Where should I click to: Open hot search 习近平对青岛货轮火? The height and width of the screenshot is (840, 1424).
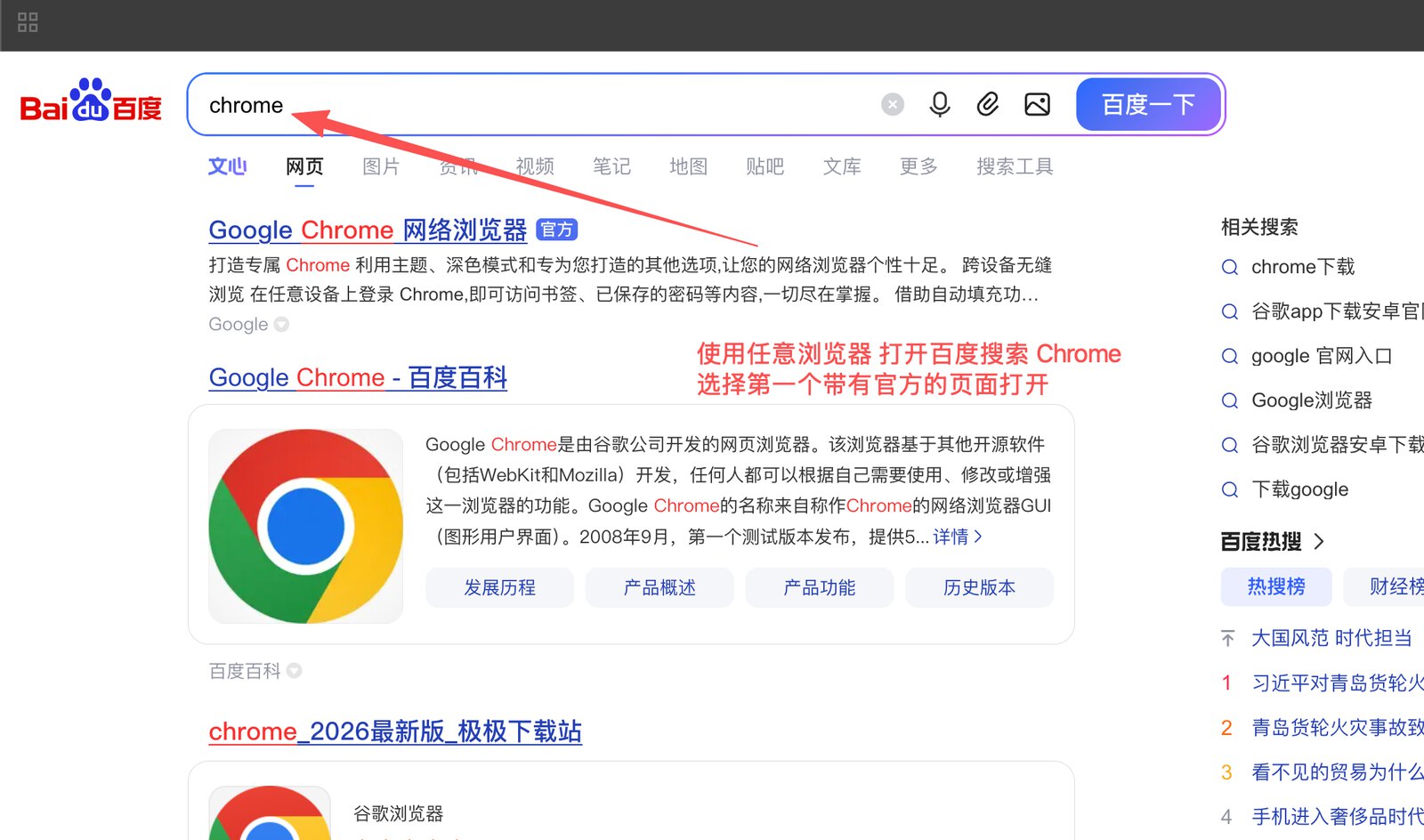(x=1338, y=682)
